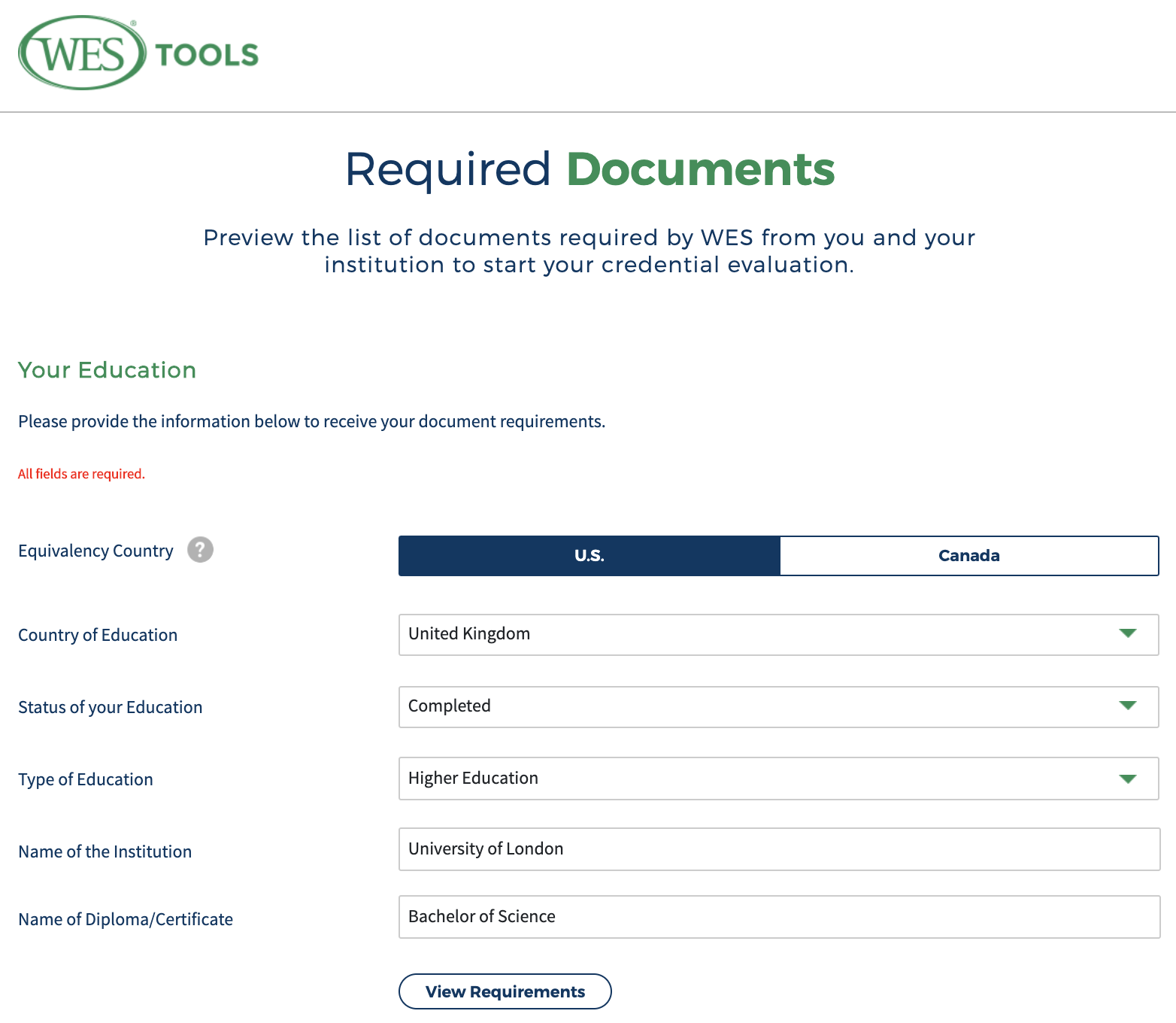Switch equivalency country to Canada
1176x1023 pixels.
click(x=969, y=556)
